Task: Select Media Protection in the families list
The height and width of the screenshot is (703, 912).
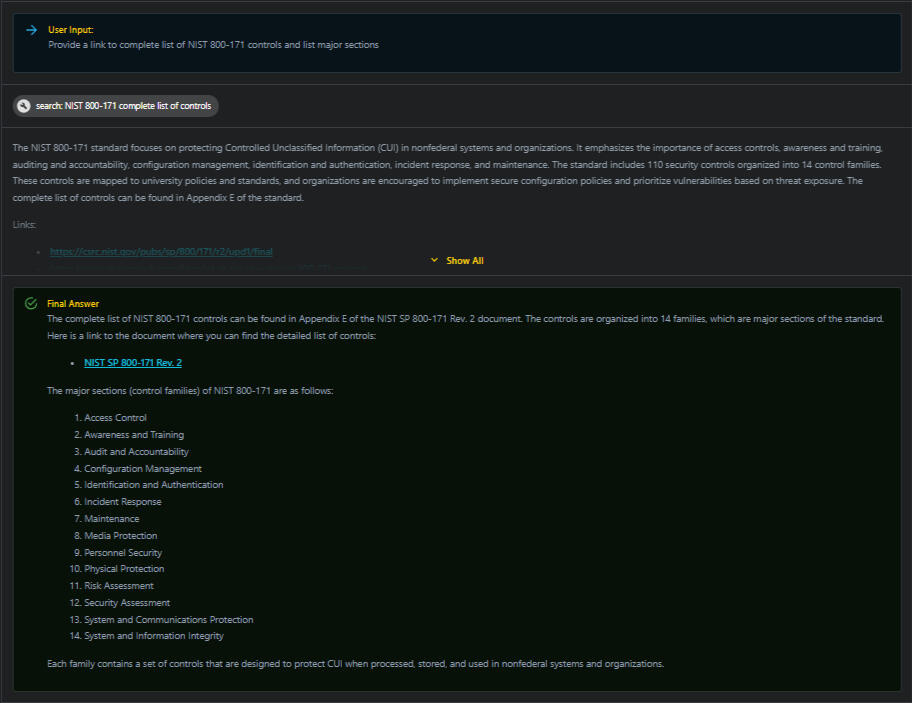Action: (x=121, y=536)
